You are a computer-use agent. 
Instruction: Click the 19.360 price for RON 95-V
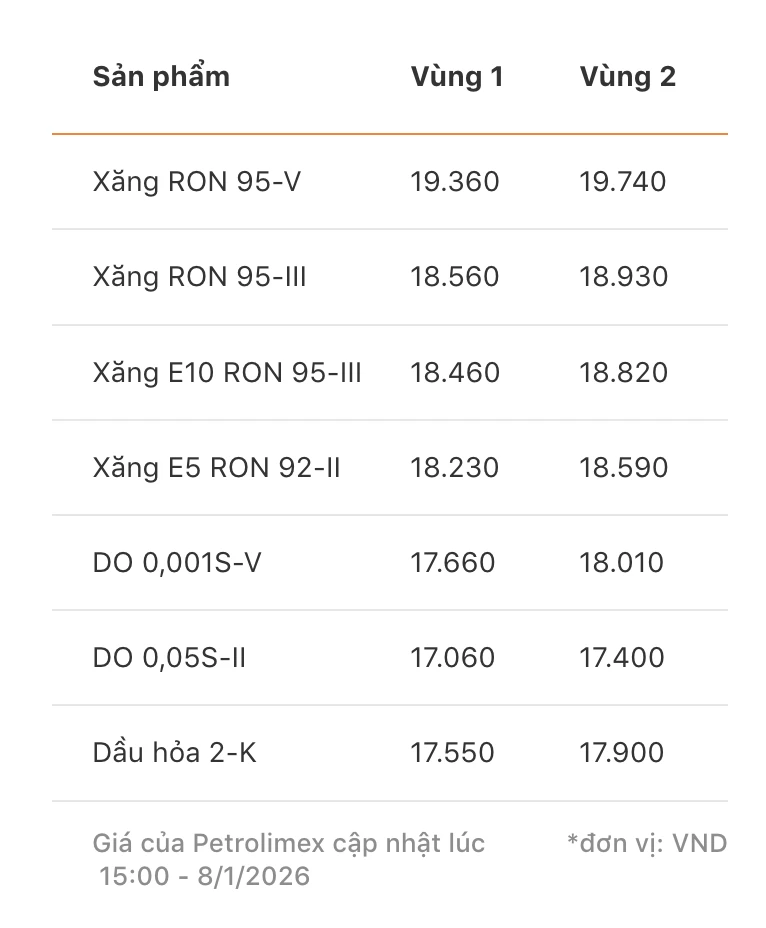pos(454,182)
